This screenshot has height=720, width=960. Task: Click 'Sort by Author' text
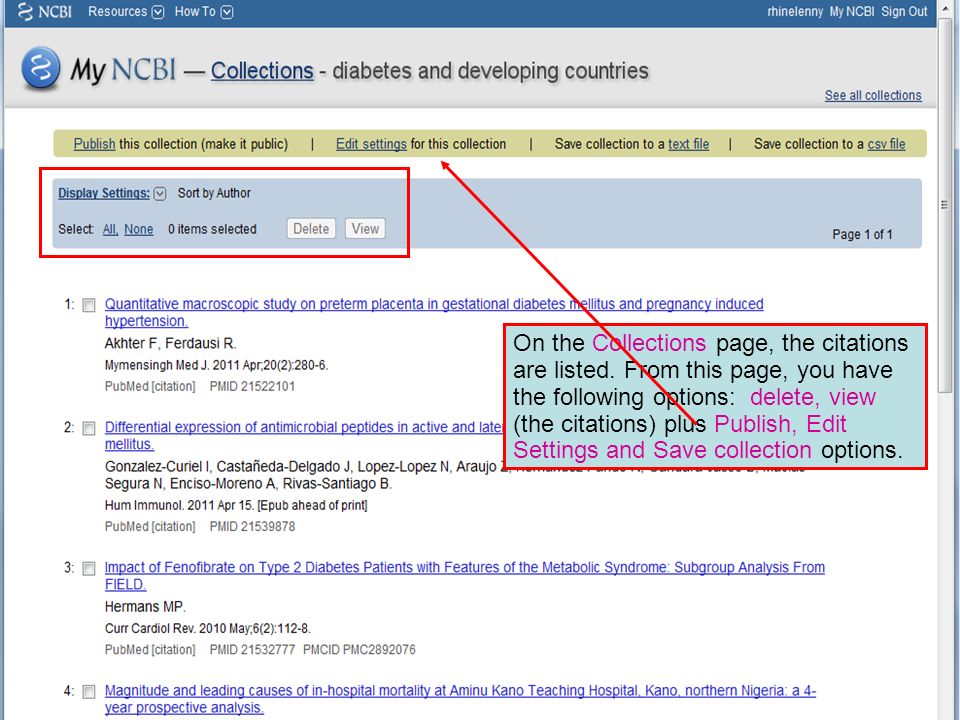[x=214, y=193]
